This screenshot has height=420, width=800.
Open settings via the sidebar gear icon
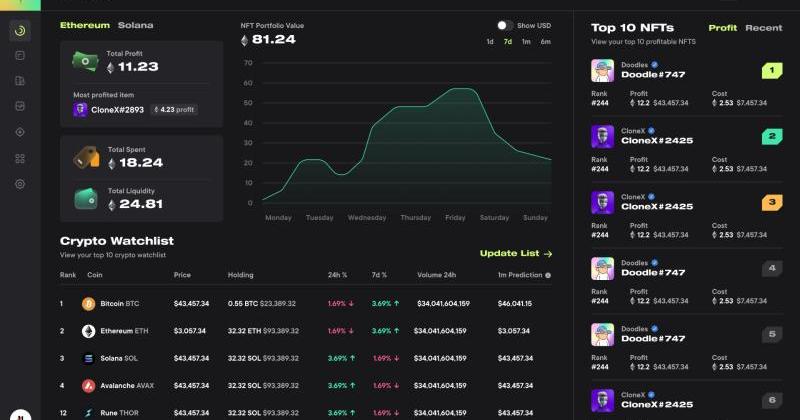click(20, 184)
